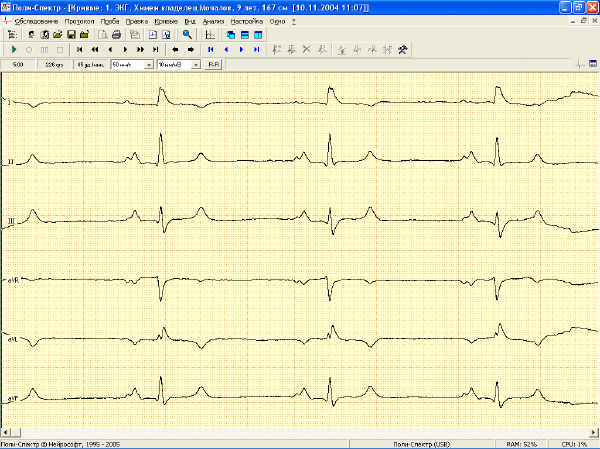Screen dimensions: 600x449
Task: Click the tile windows horizontally icon
Action: coord(245,35)
